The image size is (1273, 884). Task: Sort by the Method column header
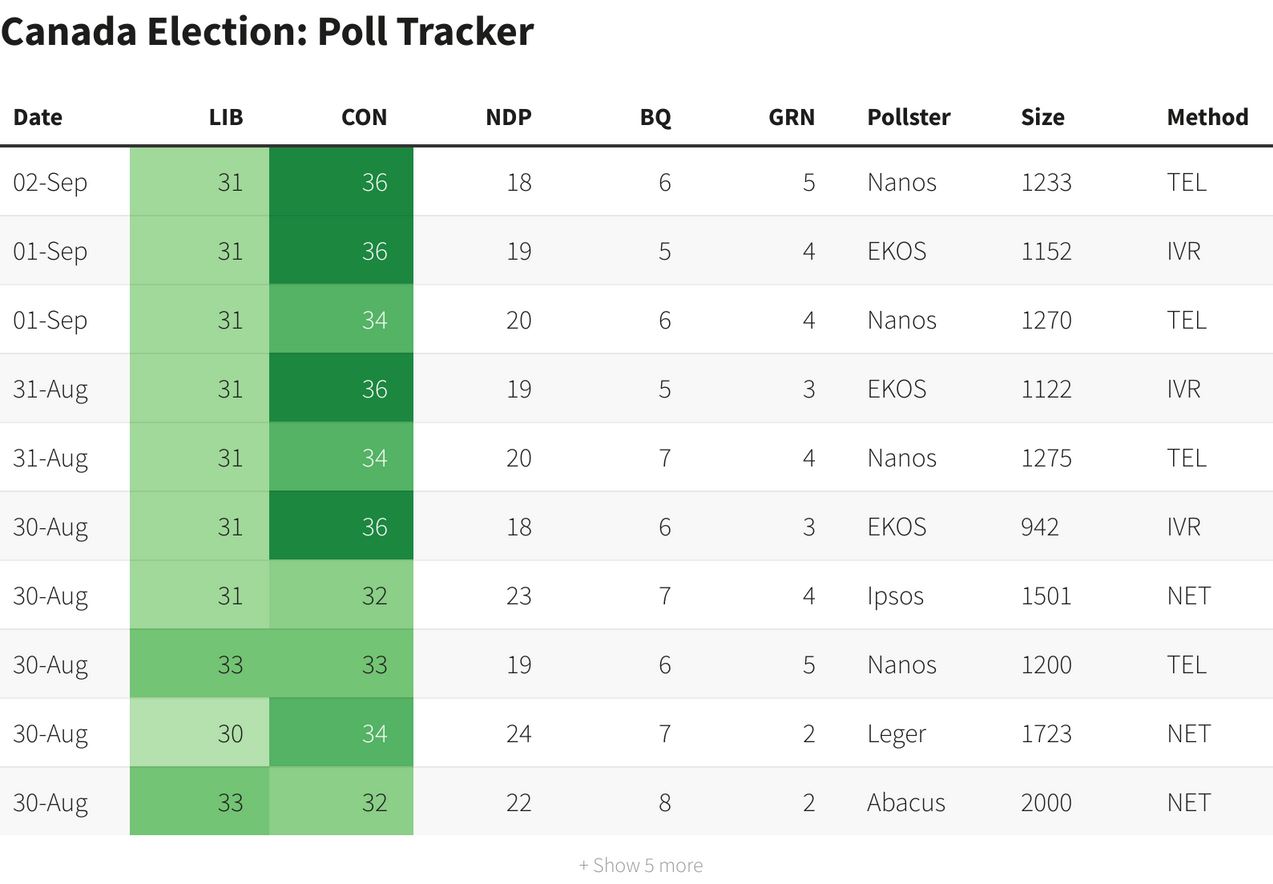click(x=1207, y=117)
